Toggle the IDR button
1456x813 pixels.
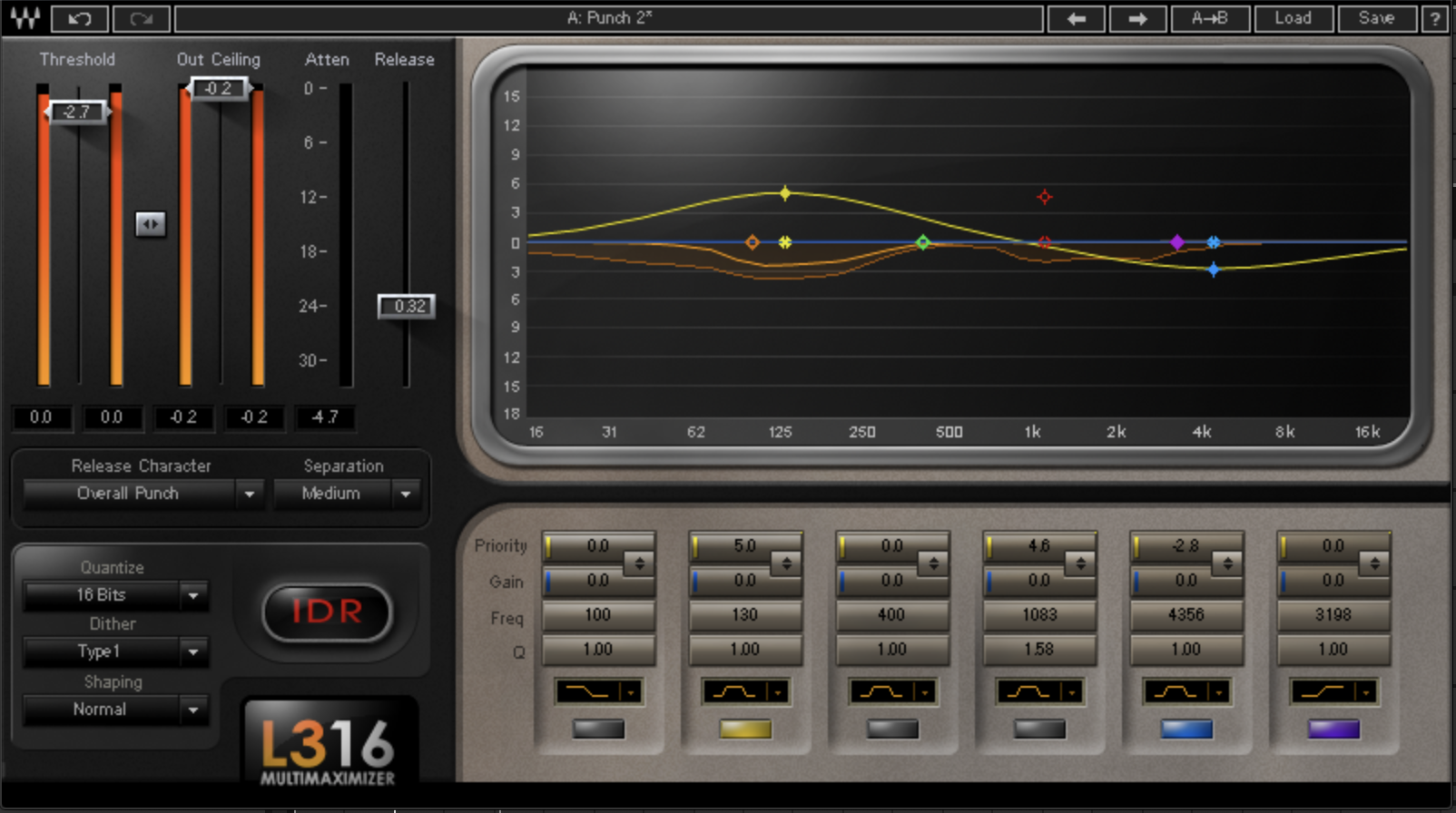pyautogui.click(x=327, y=612)
